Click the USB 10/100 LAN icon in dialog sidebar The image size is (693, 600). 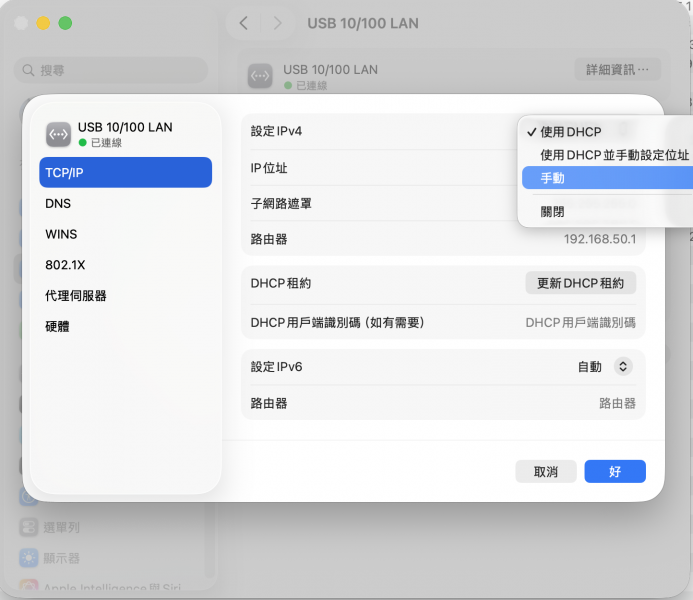pyautogui.click(x=58, y=134)
